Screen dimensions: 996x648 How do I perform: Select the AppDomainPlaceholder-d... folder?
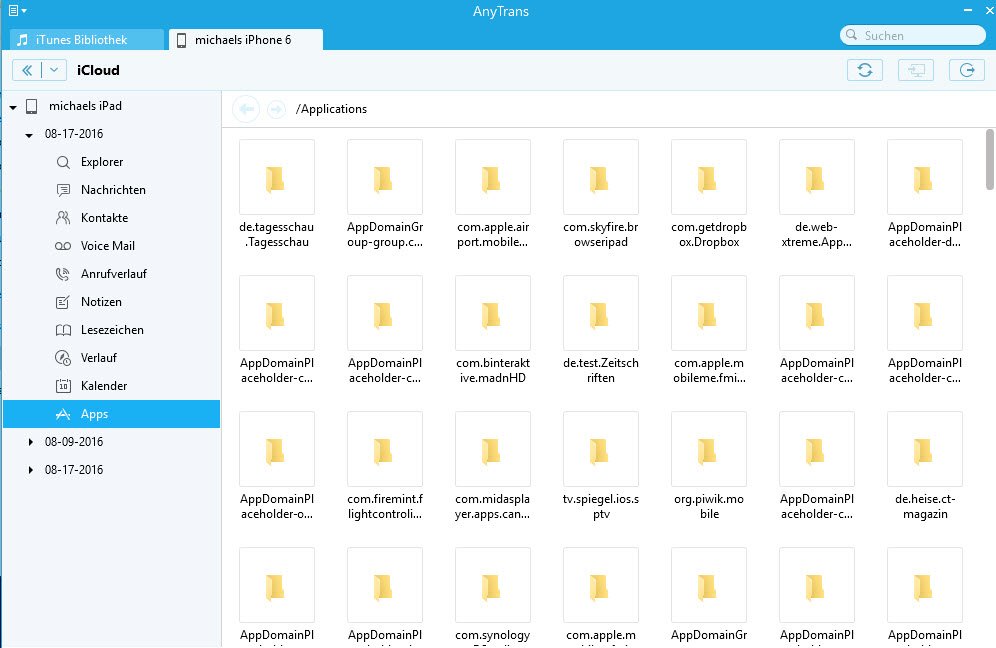tap(925, 194)
